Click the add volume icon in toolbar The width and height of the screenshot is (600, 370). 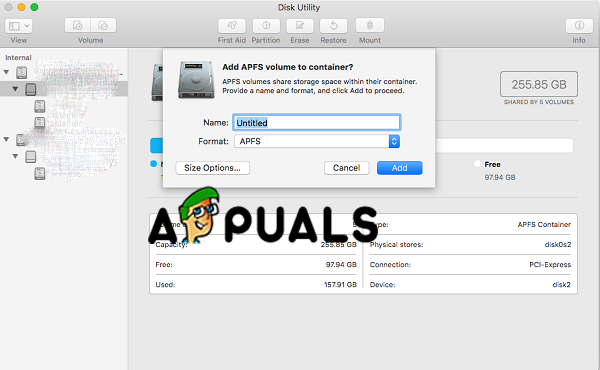[78, 26]
